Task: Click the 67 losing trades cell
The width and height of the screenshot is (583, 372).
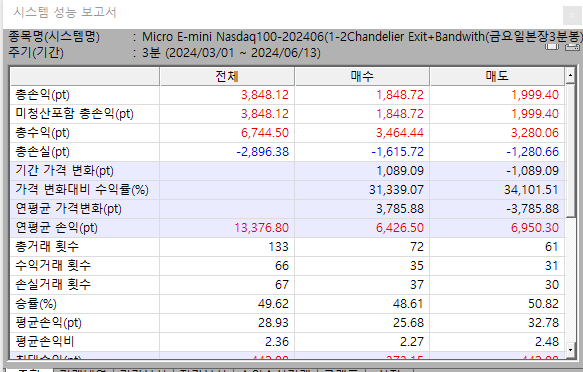Action: (x=282, y=284)
